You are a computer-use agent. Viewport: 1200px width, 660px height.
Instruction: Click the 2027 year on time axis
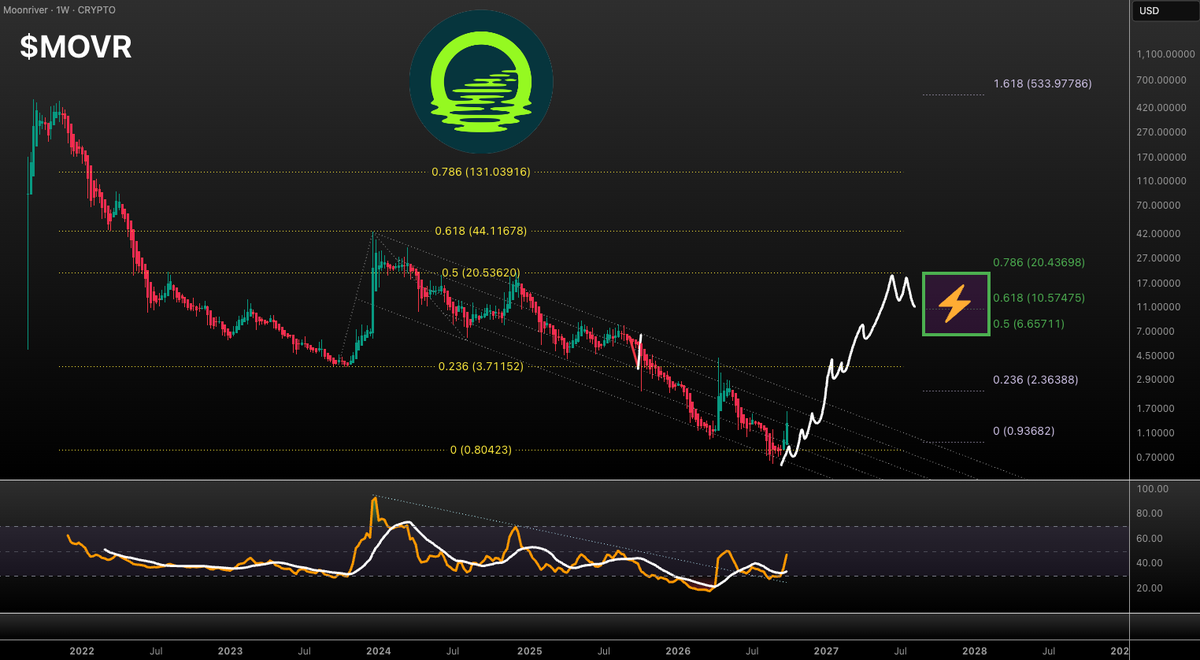826,650
